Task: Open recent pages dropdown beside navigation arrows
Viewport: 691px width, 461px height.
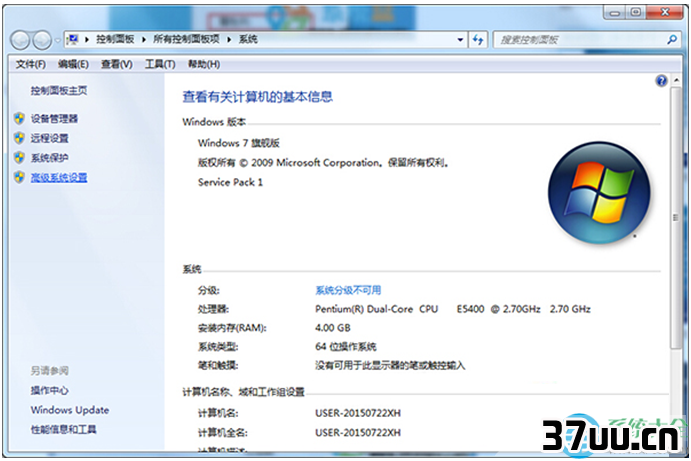Action: click(x=57, y=41)
